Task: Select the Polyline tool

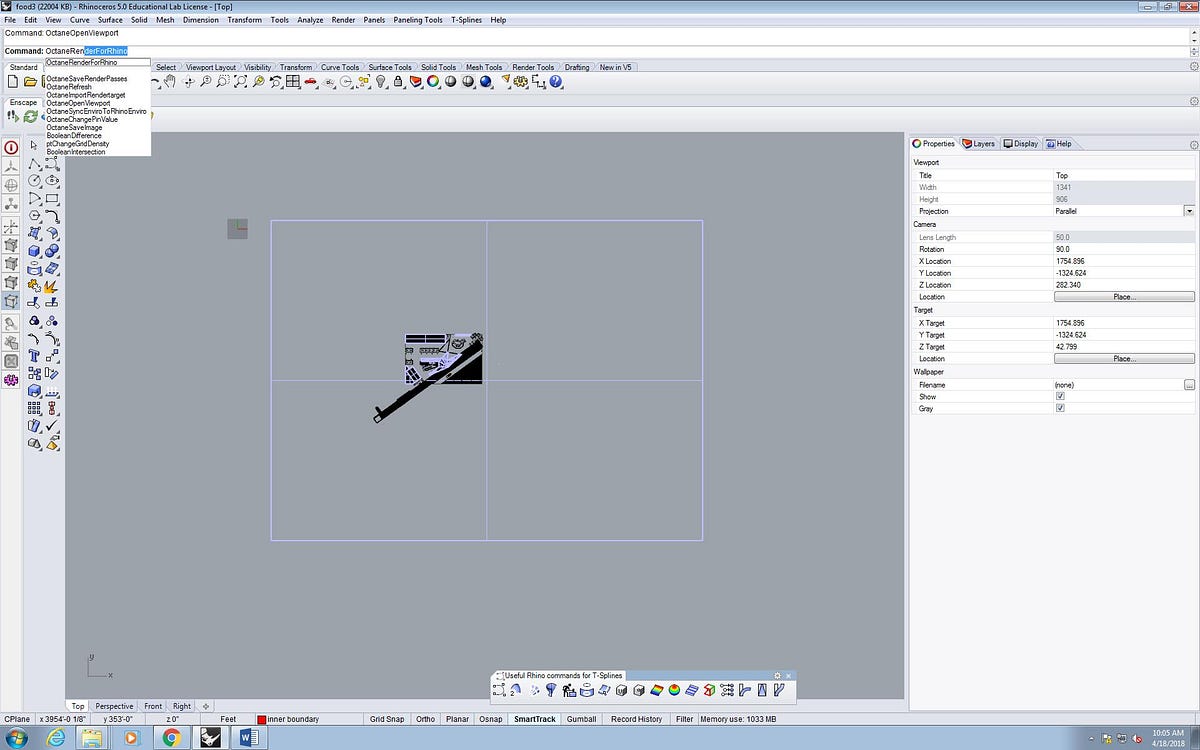Action: click(x=34, y=163)
